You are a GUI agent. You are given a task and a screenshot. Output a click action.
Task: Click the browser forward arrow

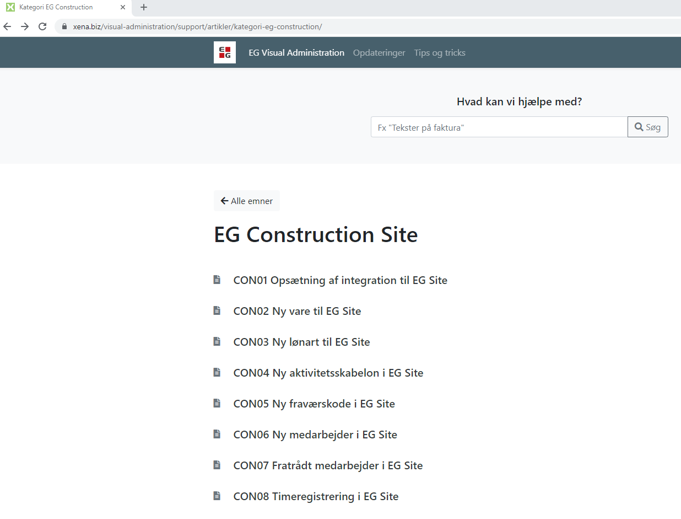point(25,27)
